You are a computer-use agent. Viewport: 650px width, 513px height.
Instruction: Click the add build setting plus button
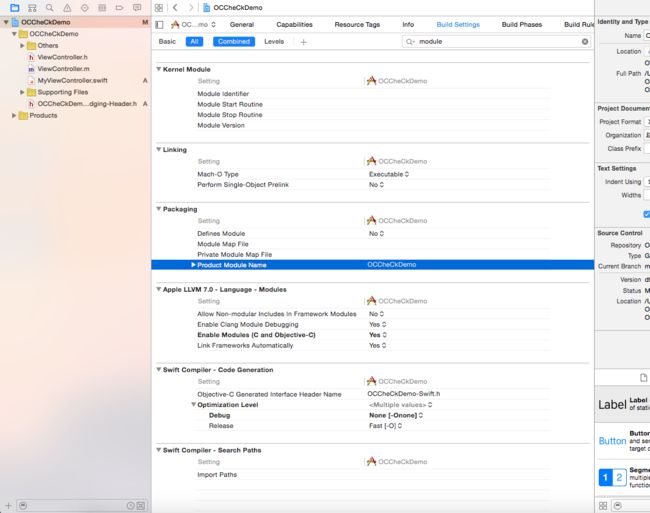[x=303, y=42]
